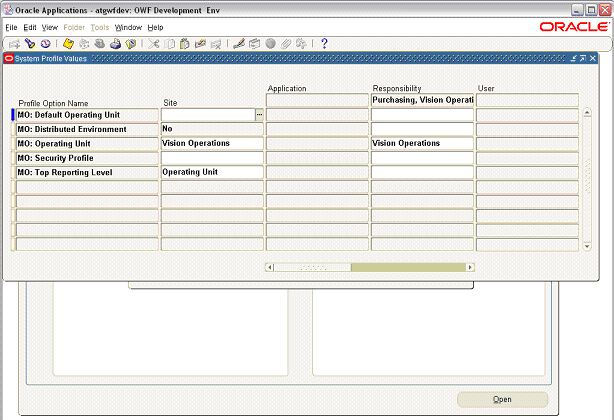Screen dimensions: 614x420
Task: Open the View menu
Action: point(50,27)
